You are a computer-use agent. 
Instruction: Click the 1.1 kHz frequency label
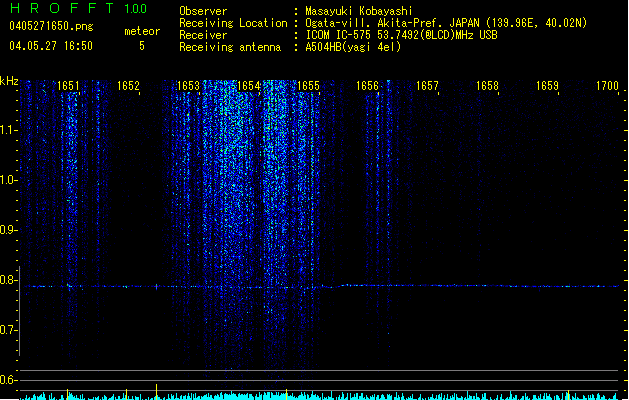(8, 130)
